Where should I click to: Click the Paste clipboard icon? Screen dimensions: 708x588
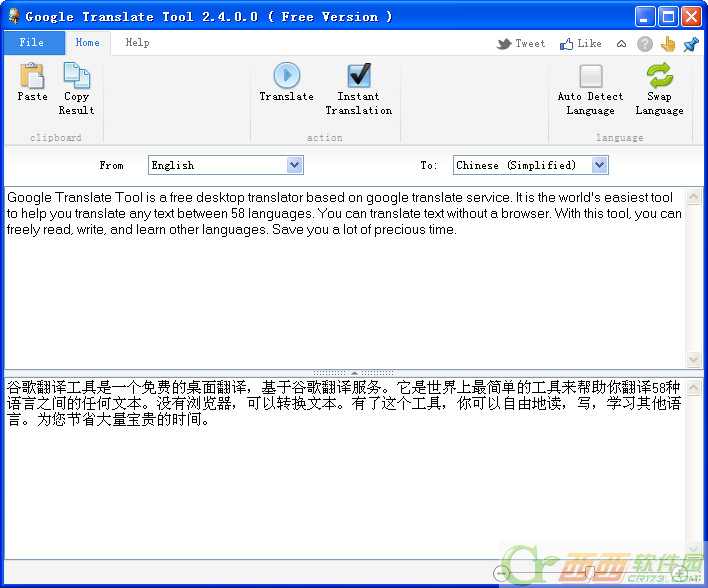point(32,76)
